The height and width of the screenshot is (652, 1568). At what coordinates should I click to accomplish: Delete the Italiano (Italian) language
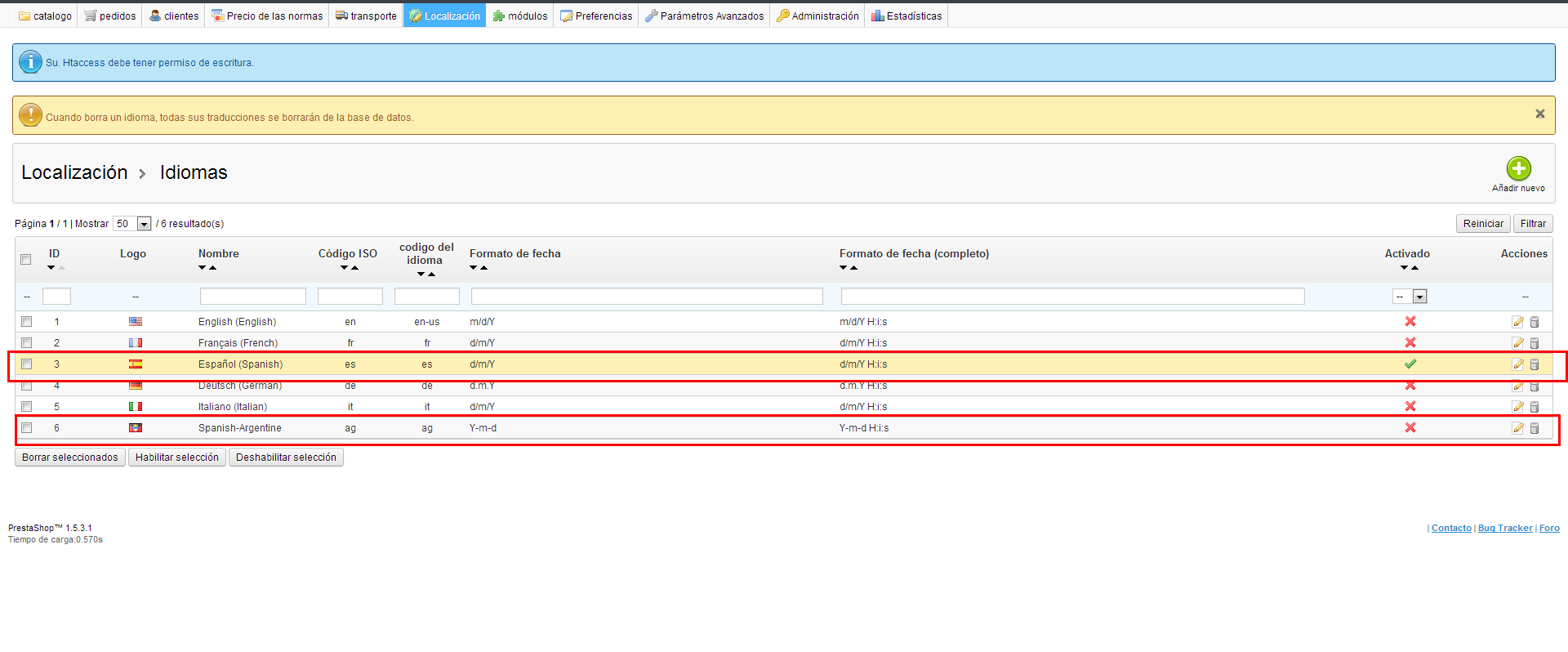[x=1535, y=407]
